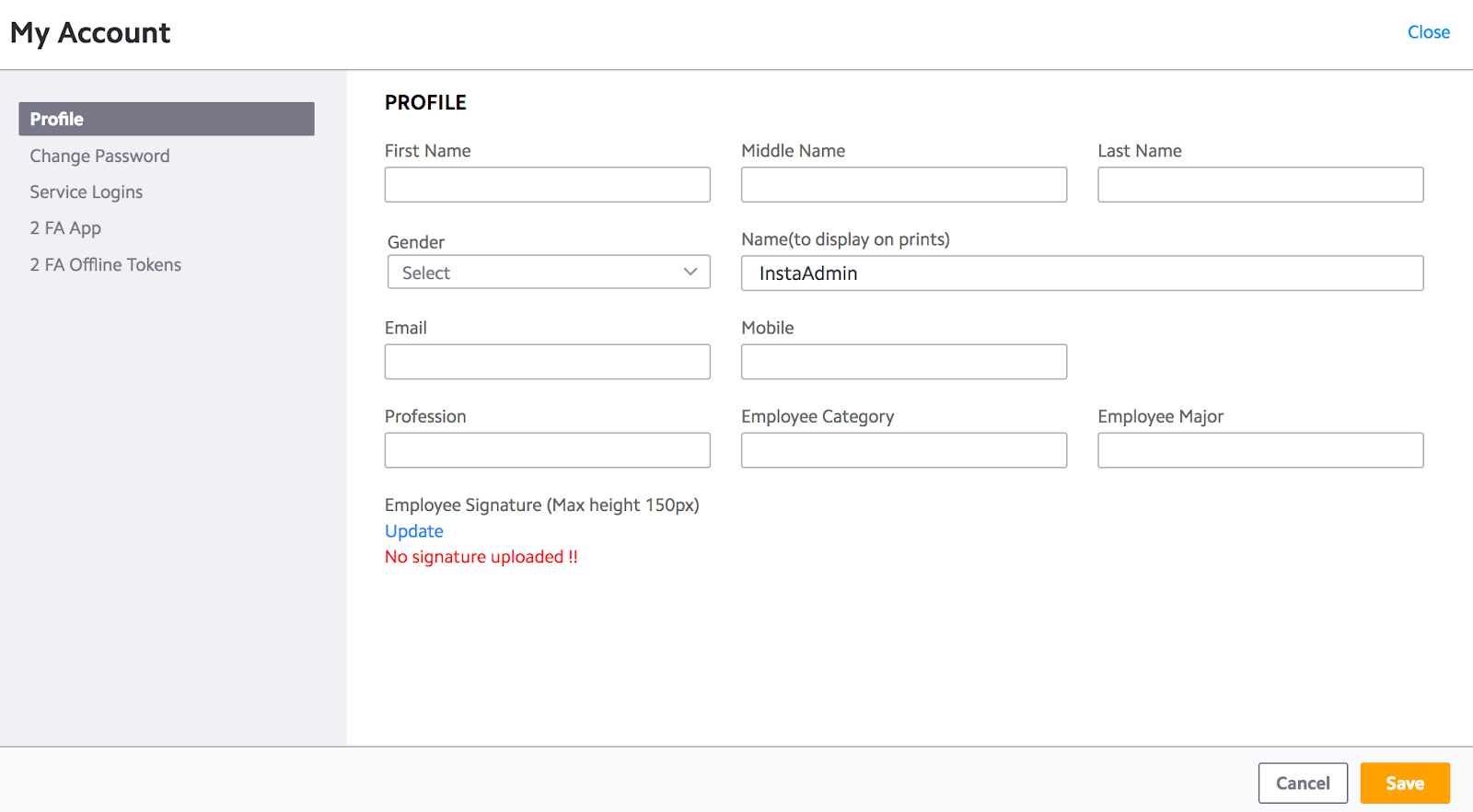Select the Profile tab in sidebar
Image resolution: width=1473 pixels, height=812 pixels.
166,119
